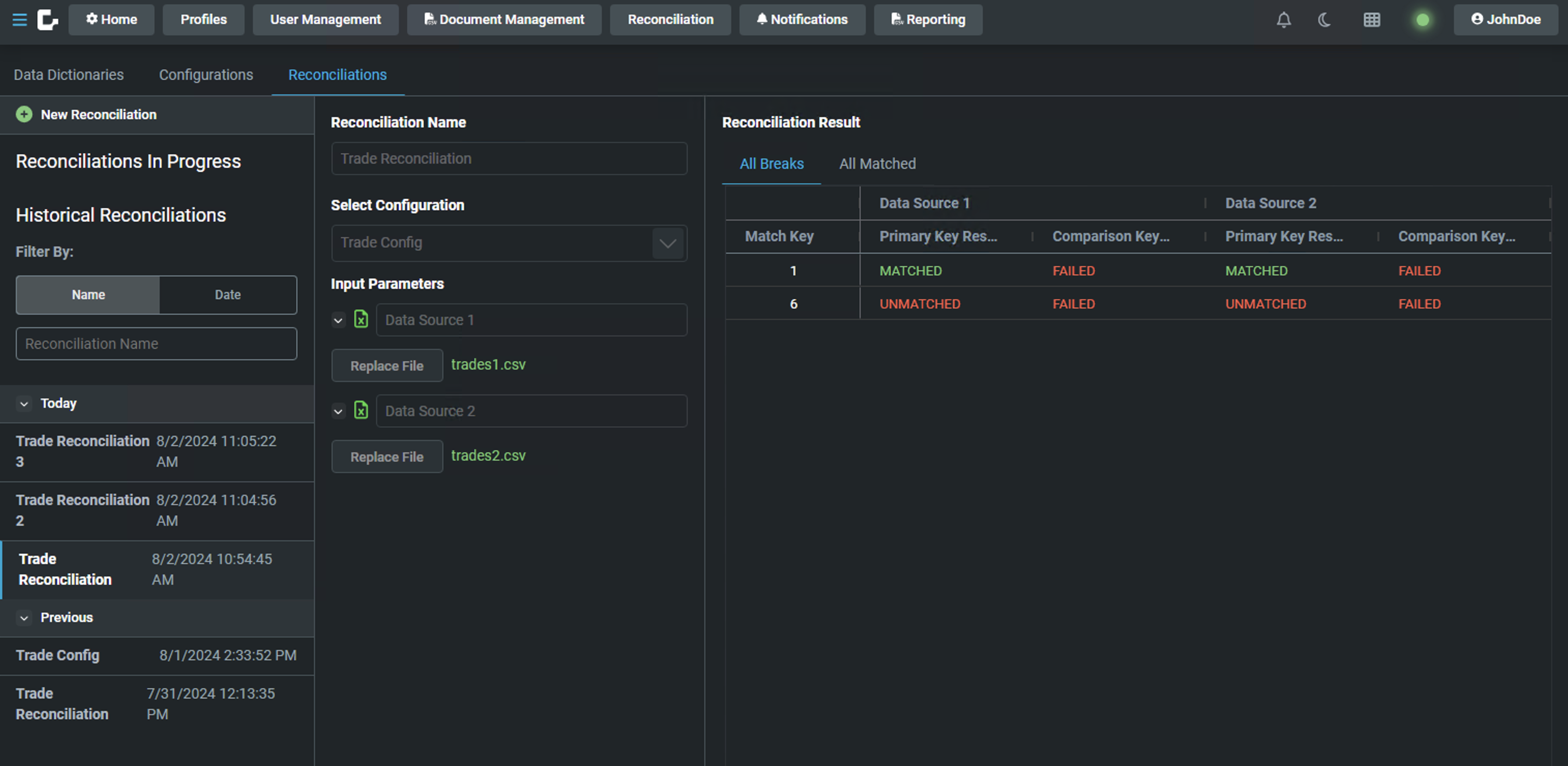1568x766 pixels.
Task: Collapse the Previous section
Action: point(24,617)
